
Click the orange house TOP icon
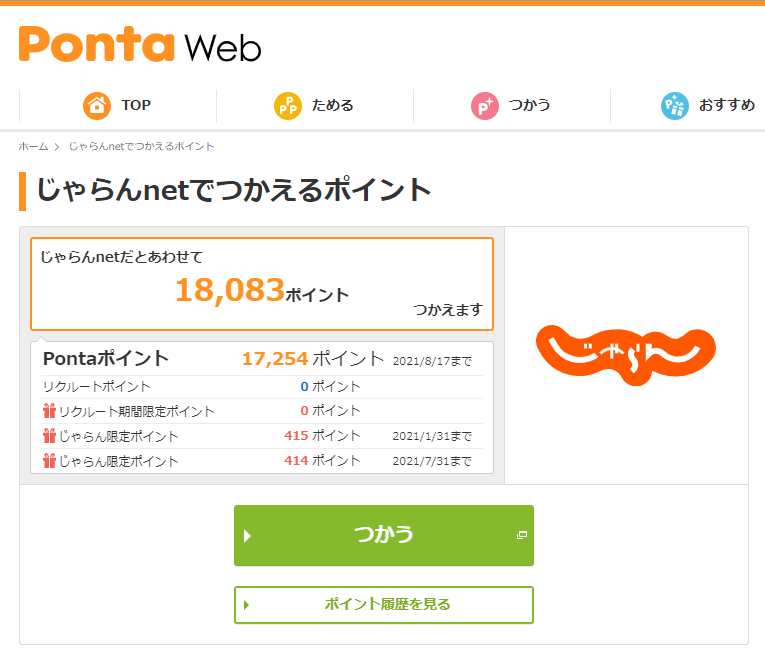click(97, 105)
